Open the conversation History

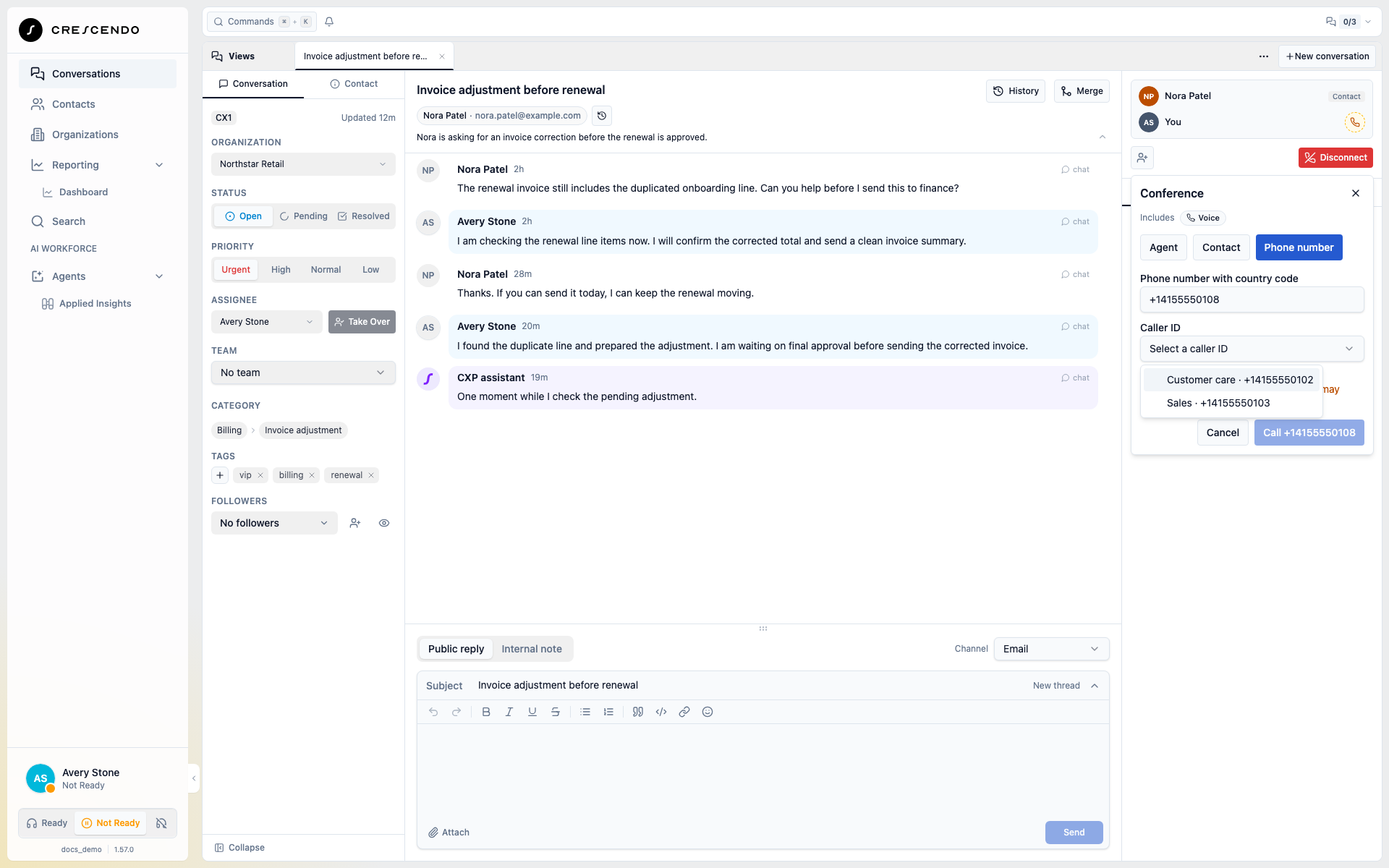(x=1016, y=91)
